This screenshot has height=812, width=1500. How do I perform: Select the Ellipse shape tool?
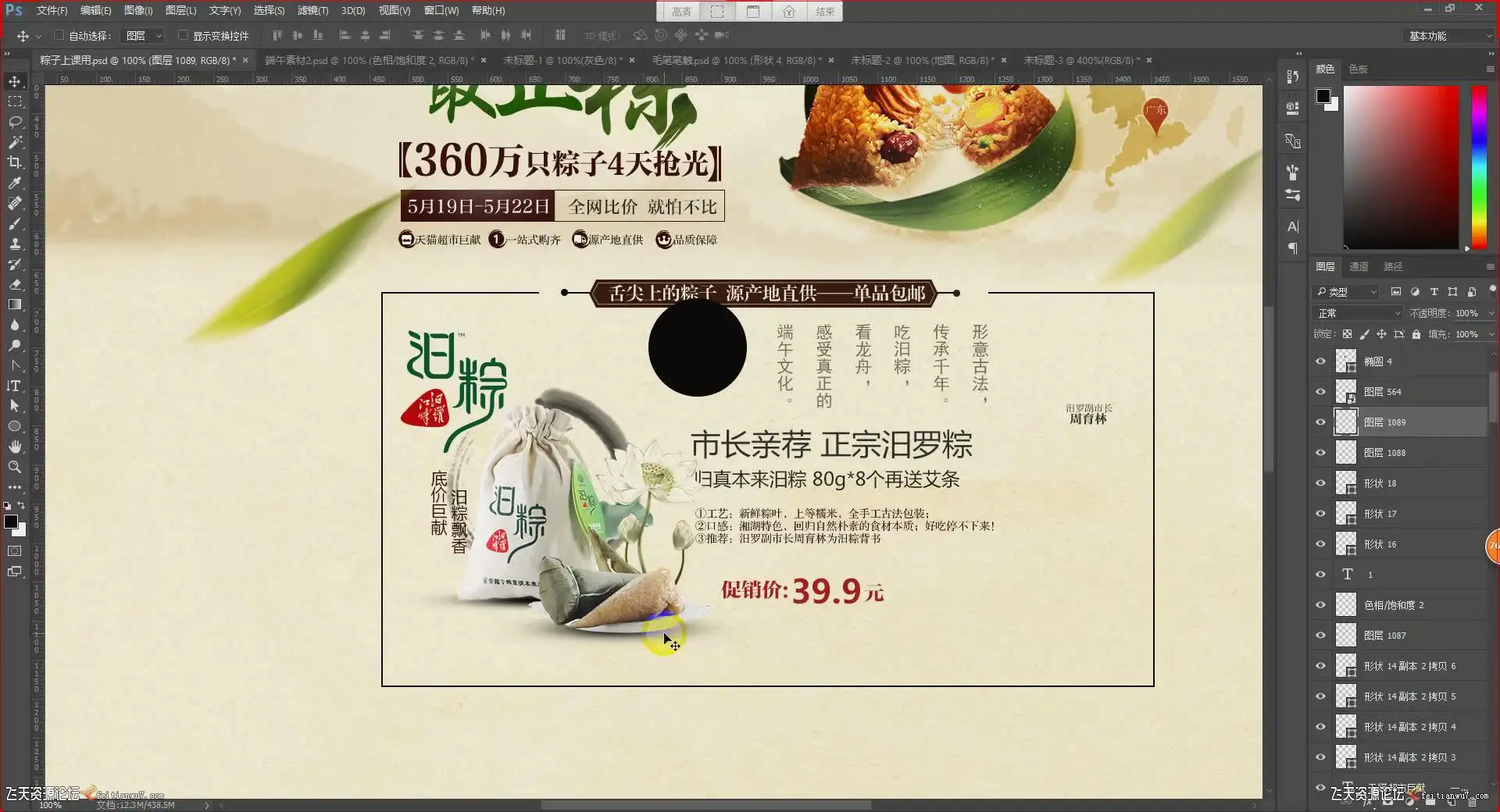(15, 426)
